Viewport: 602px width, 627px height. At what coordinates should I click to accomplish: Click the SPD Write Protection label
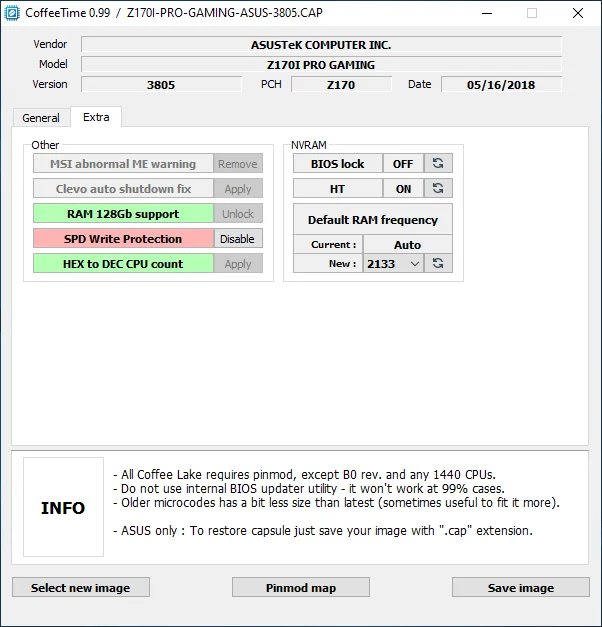pos(123,239)
